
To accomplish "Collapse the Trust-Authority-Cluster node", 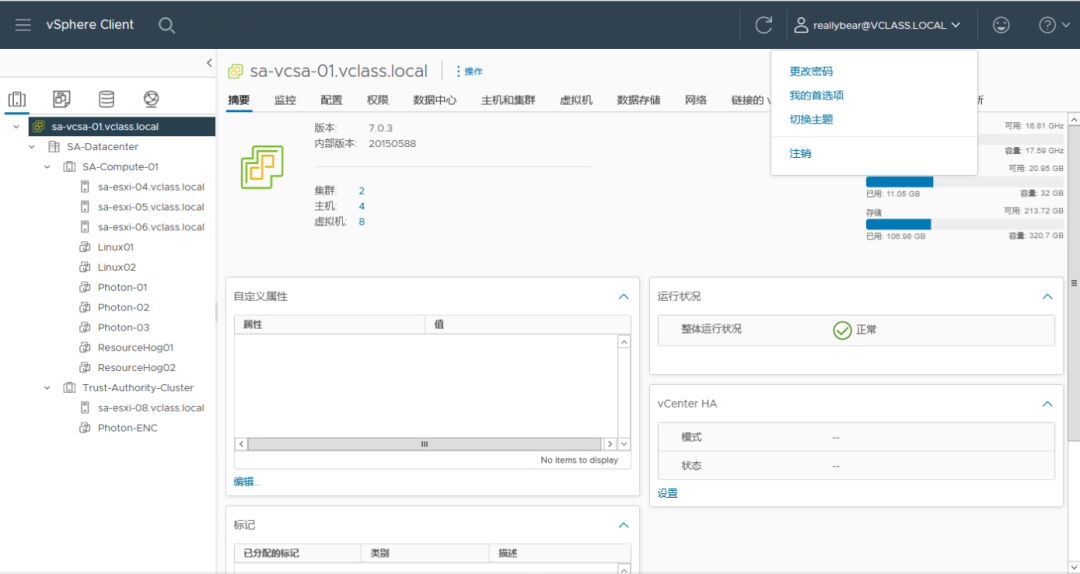I will point(48,387).
